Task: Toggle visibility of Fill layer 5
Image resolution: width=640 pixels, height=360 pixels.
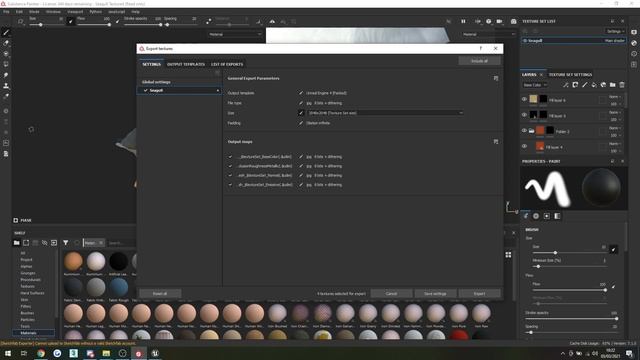Action: pos(524,115)
